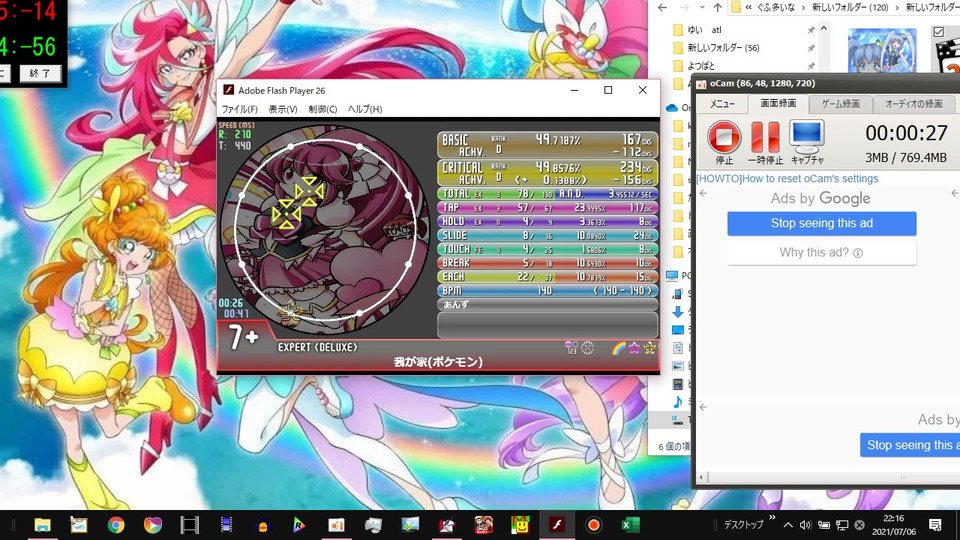
Task: Switch to the ゲーム録画 tab in oCam
Action: 841,104
